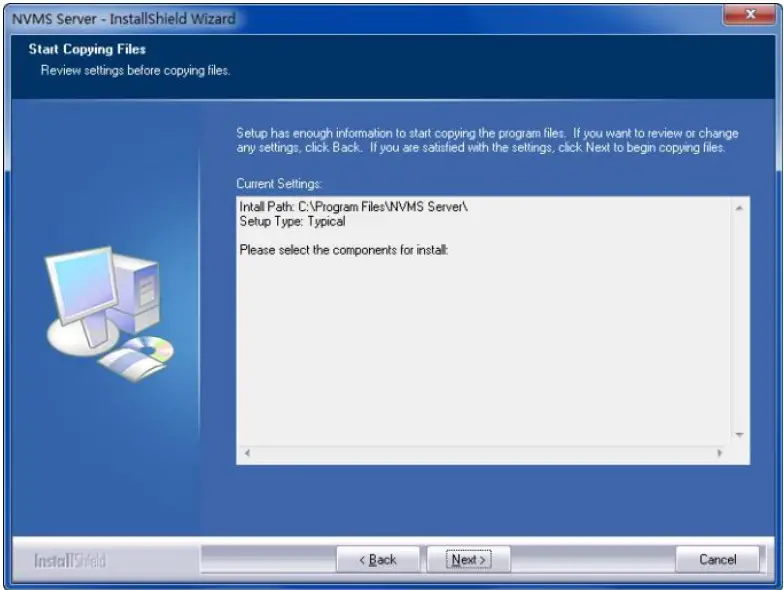Viewport: 784px width, 590px height.
Task: Click 'Please select the components for install' text
Action: click(344, 250)
